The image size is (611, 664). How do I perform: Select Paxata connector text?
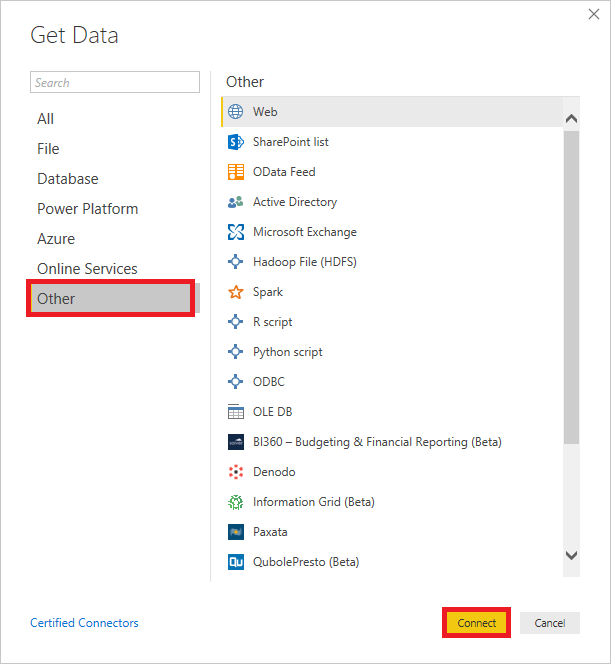[x=270, y=532]
